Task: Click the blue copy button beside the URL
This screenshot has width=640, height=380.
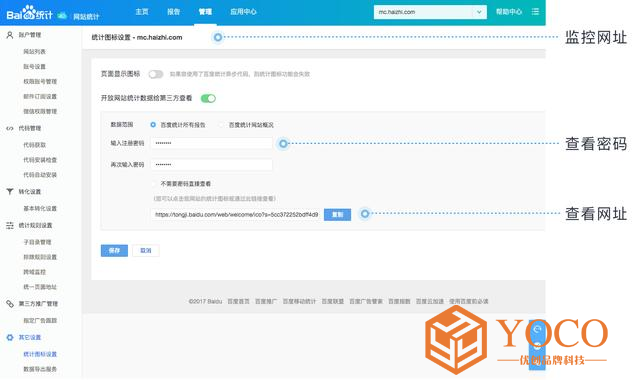Action: [337, 215]
